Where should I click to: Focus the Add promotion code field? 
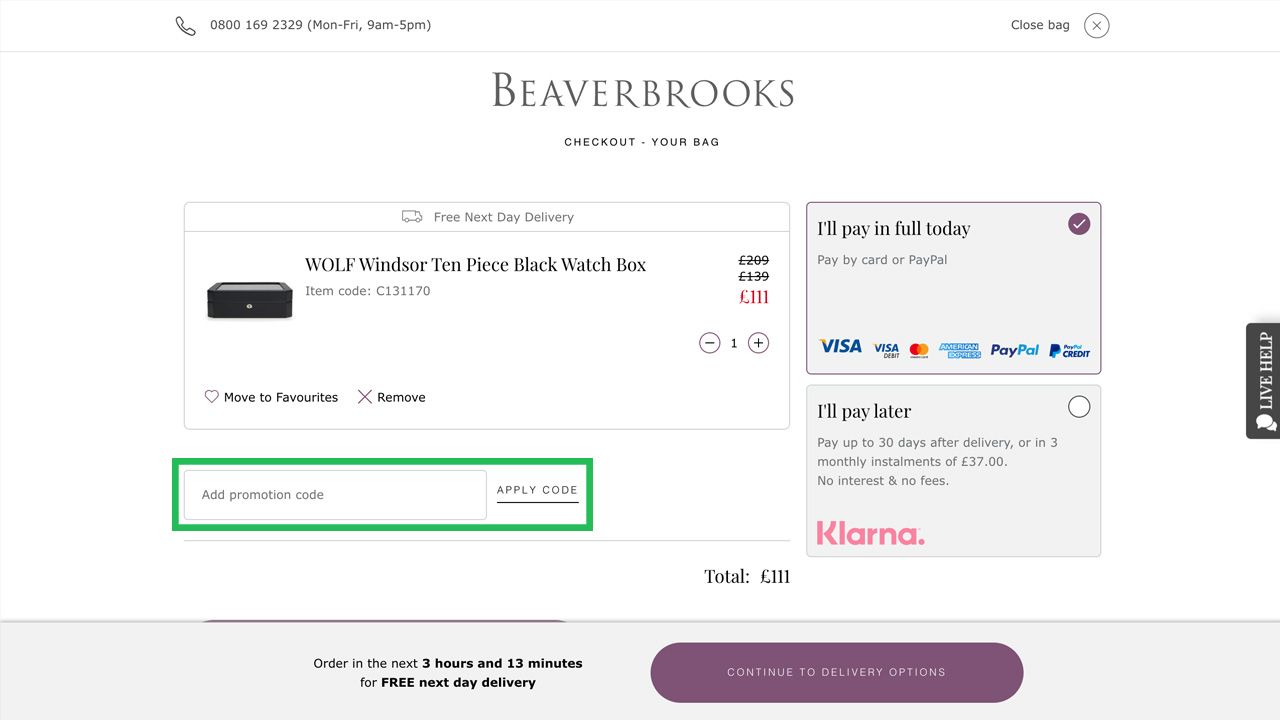335,495
